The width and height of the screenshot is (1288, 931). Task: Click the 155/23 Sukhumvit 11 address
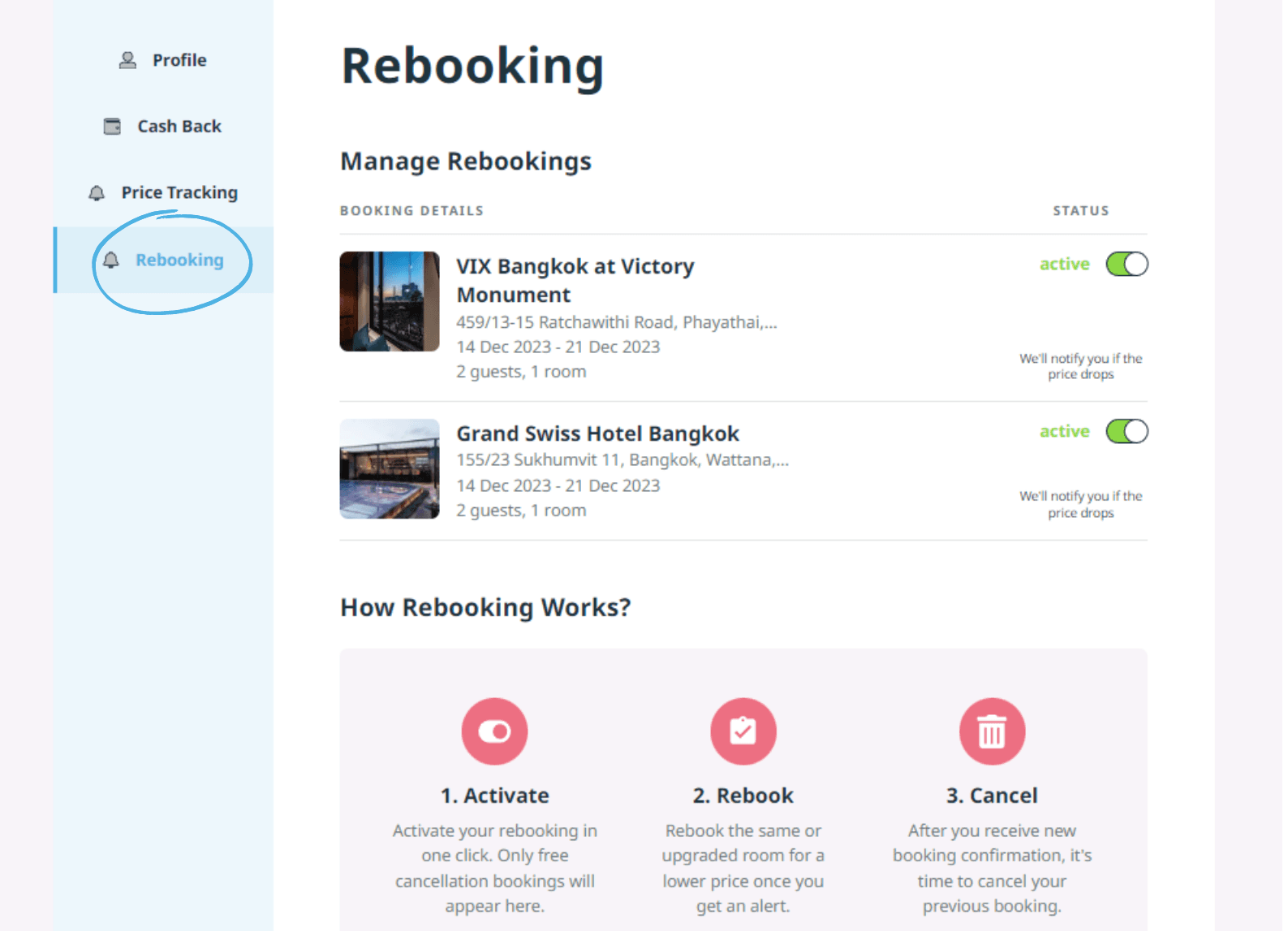tap(622, 460)
